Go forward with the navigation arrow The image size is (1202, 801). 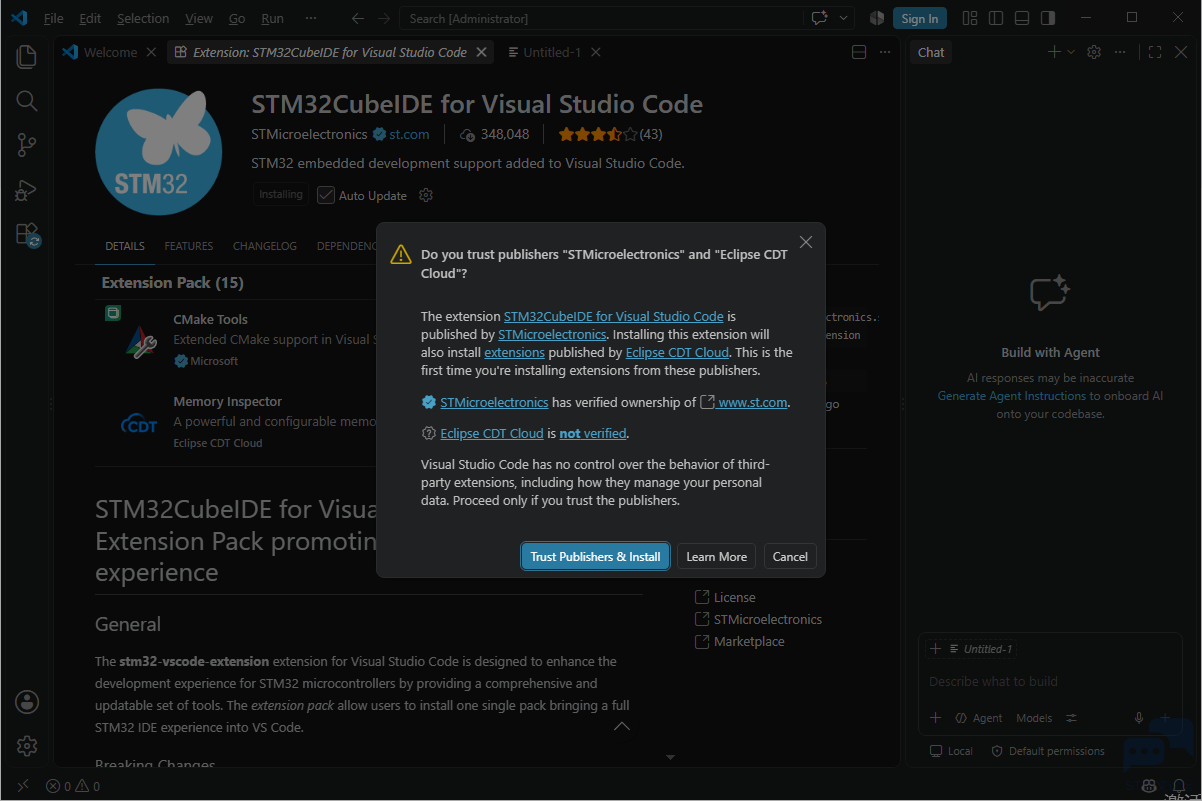384,18
